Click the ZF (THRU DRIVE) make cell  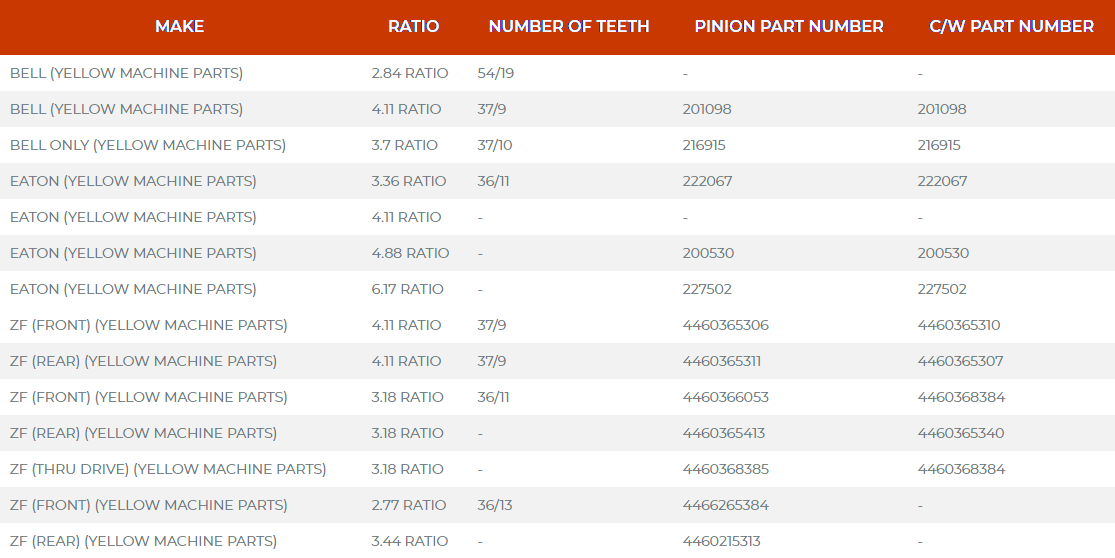168,469
